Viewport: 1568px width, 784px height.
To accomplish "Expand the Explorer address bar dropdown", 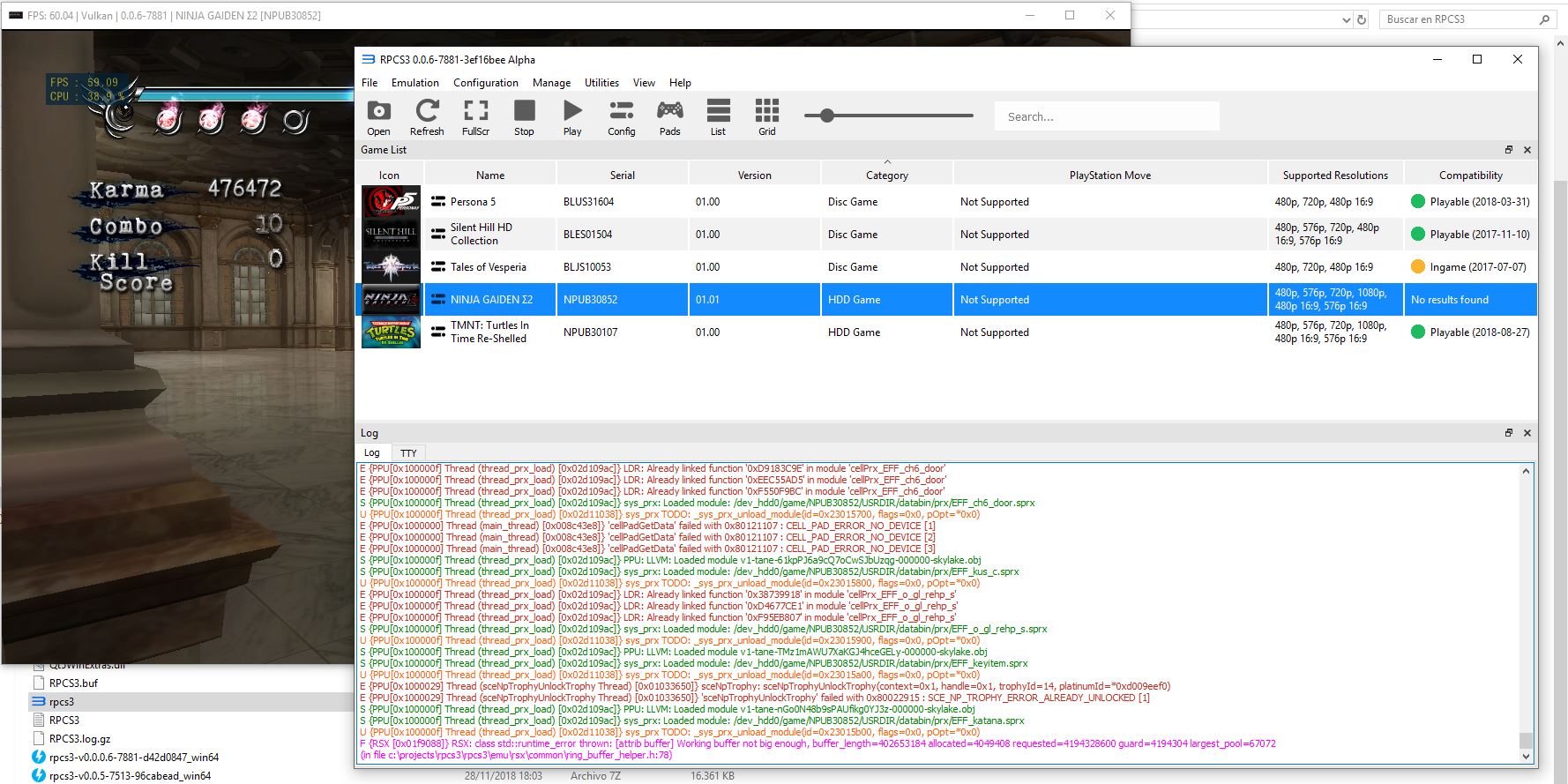I will point(1346,19).
